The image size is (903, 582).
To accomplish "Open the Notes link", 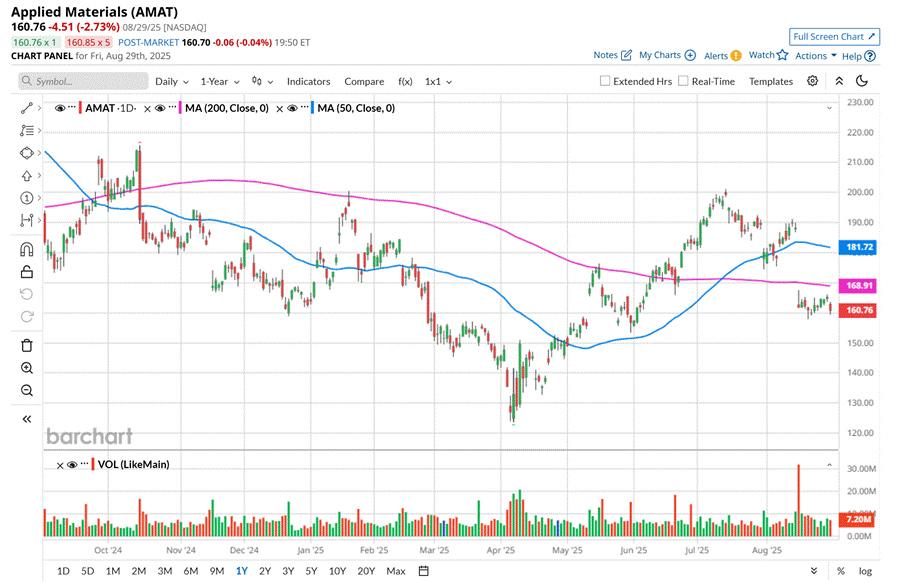I will tap(613, 55).
